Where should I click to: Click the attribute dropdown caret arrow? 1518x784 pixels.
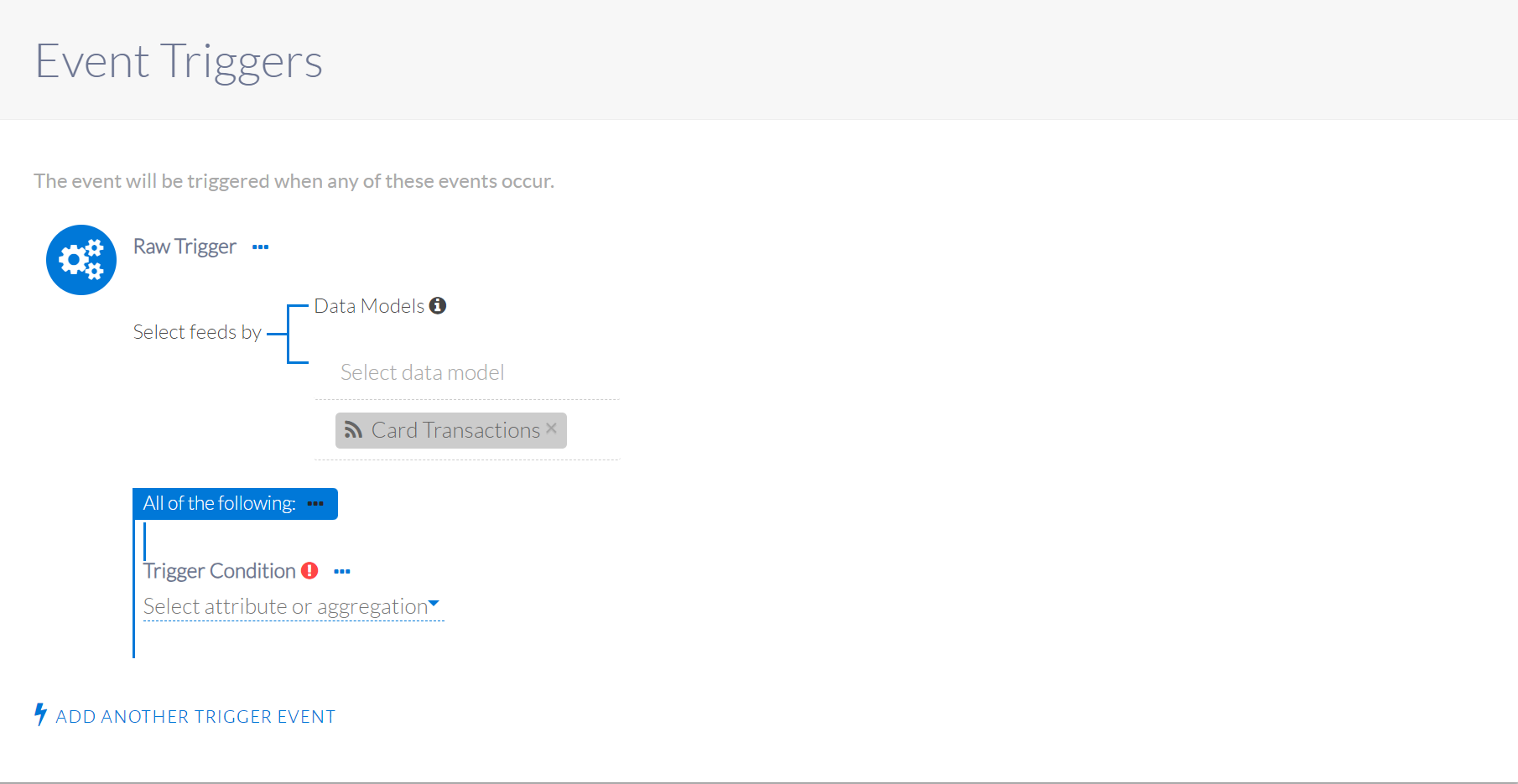coord(434,604)
